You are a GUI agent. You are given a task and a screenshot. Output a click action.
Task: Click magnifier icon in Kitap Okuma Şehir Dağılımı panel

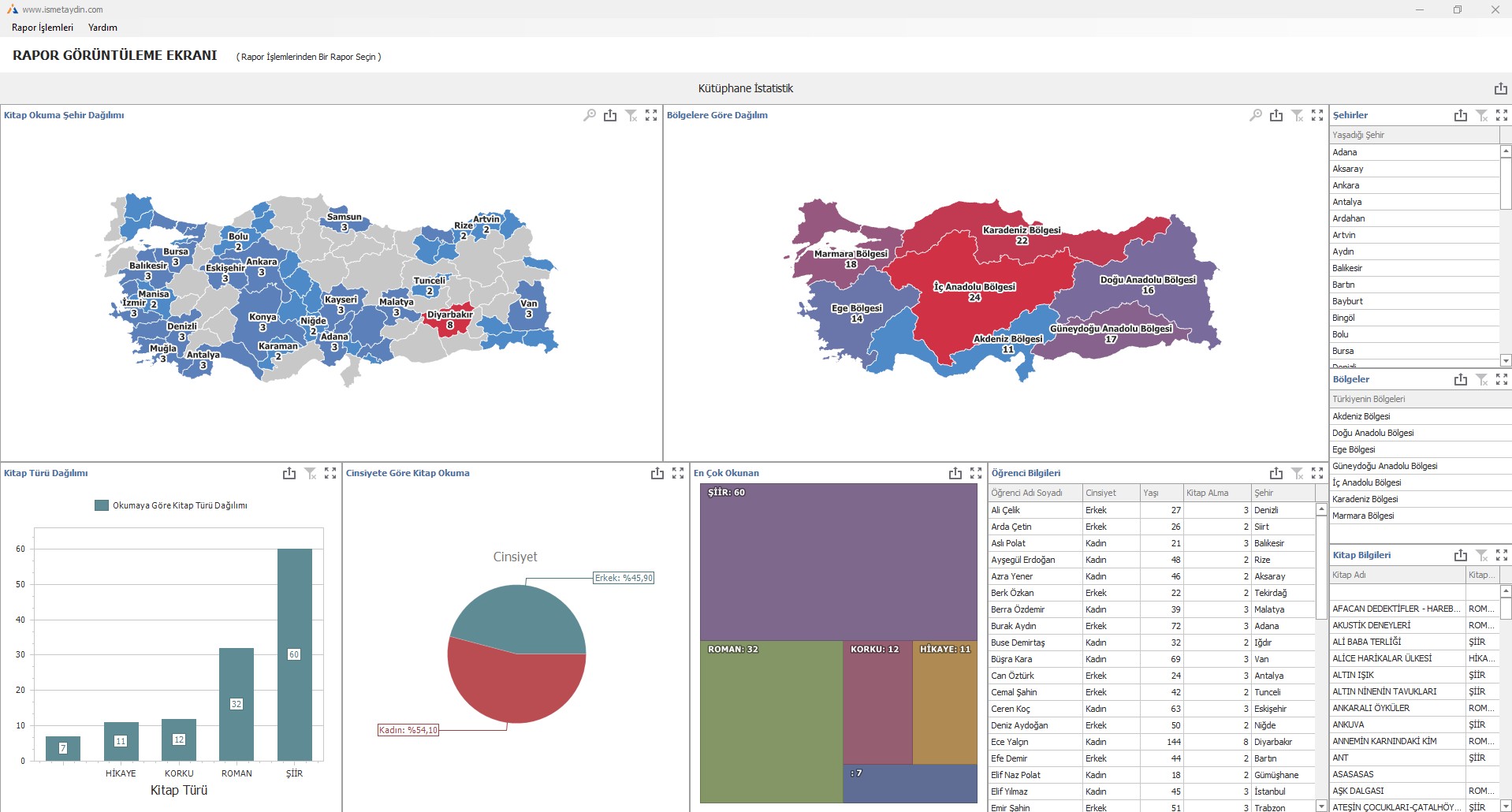pos(590,116)
